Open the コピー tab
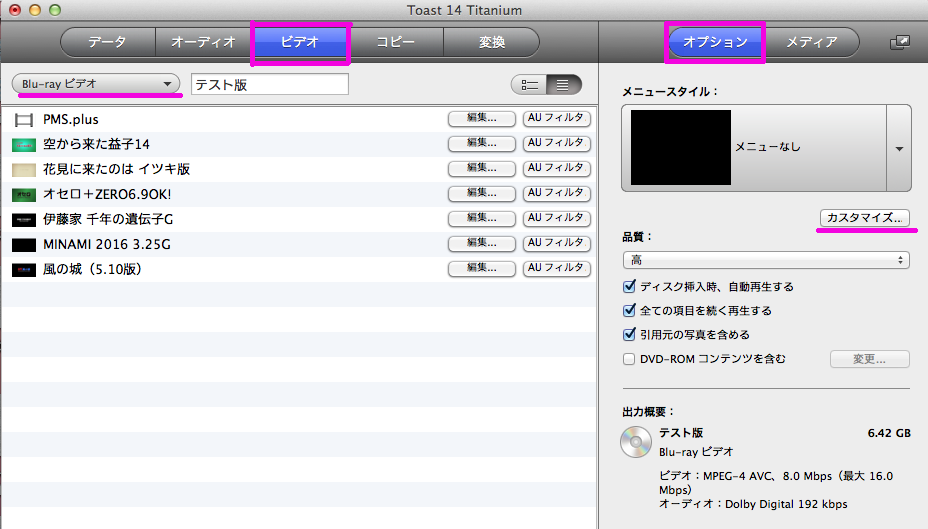The image size is (928, 529). pyautogui.click(x=395, y=42)
